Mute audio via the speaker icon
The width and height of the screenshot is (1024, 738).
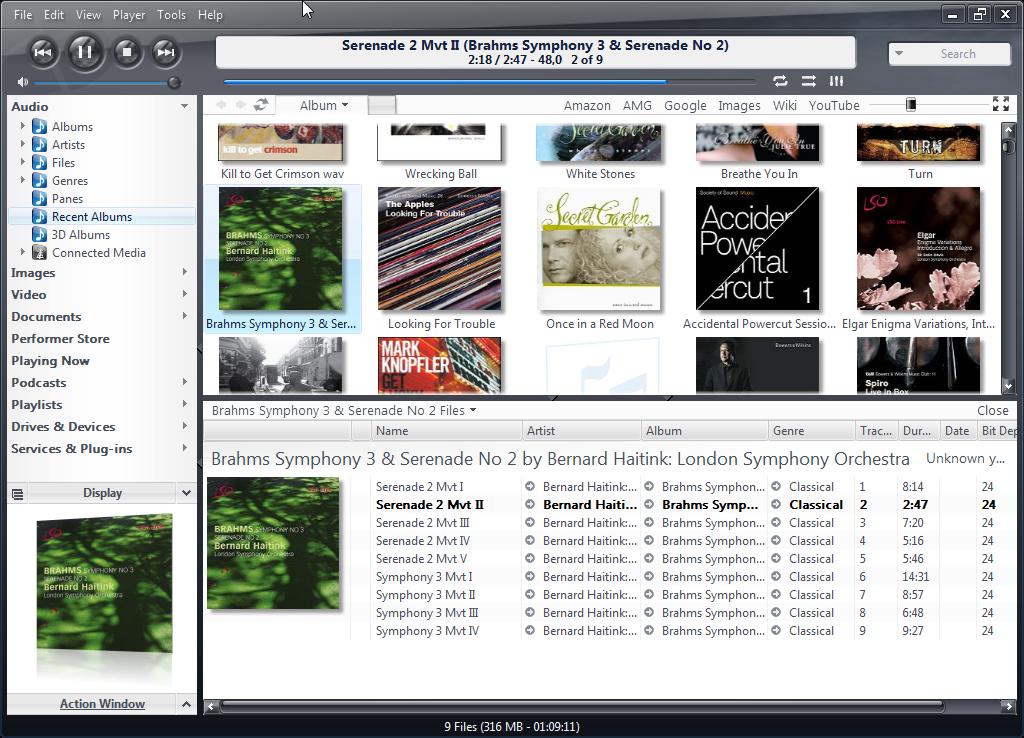23,82
